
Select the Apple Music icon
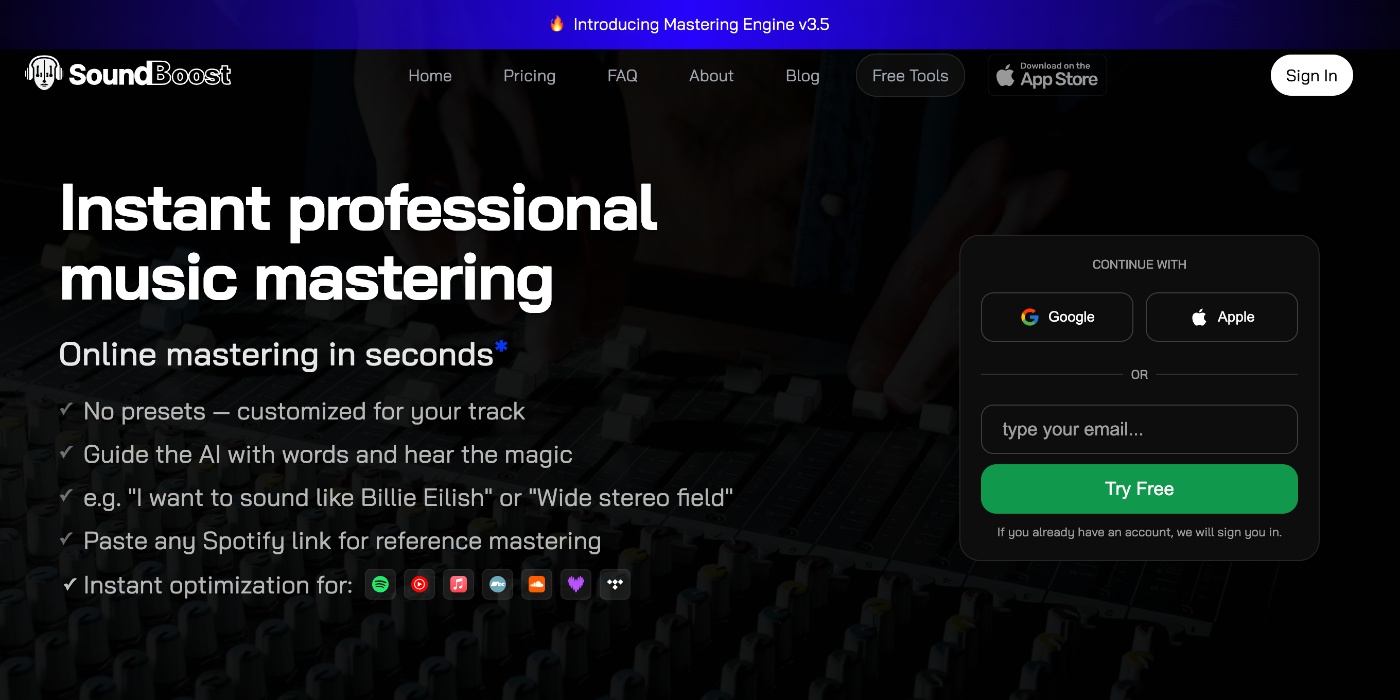click(x=458, y=585)
